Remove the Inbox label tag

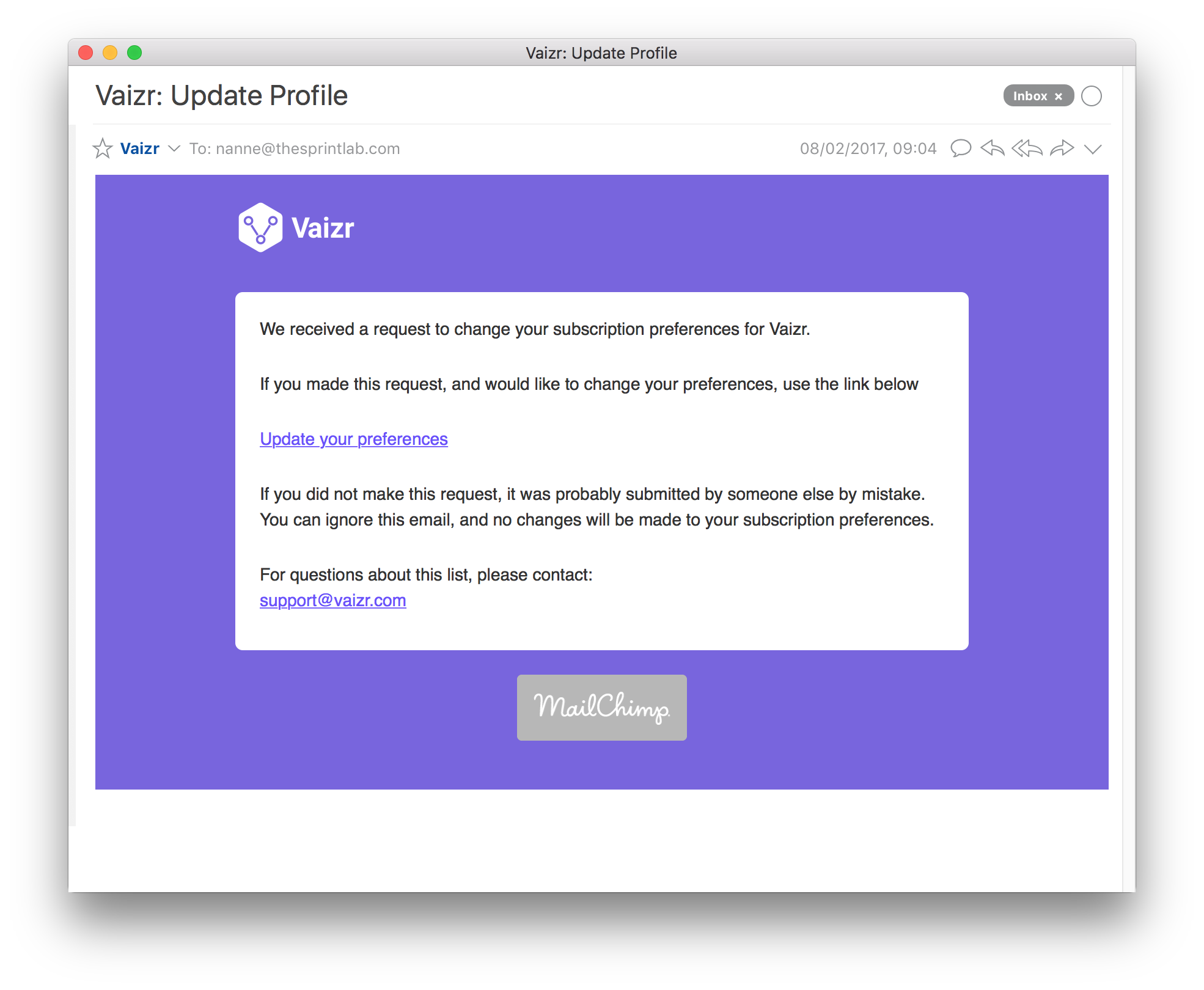point(1059,96)
